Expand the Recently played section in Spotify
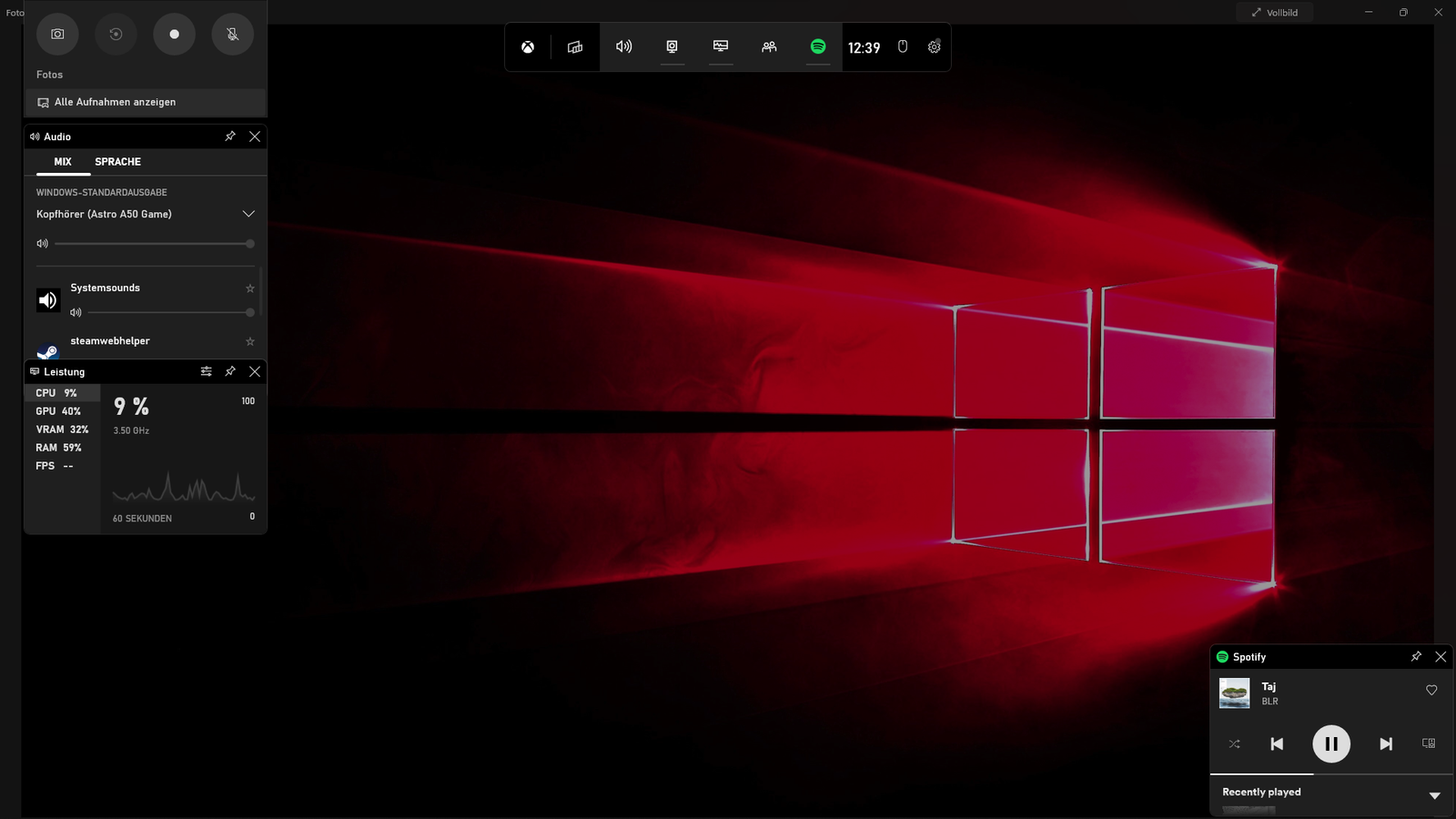The height and width of the screenshot is (819, 1456). pos(1436,793)
